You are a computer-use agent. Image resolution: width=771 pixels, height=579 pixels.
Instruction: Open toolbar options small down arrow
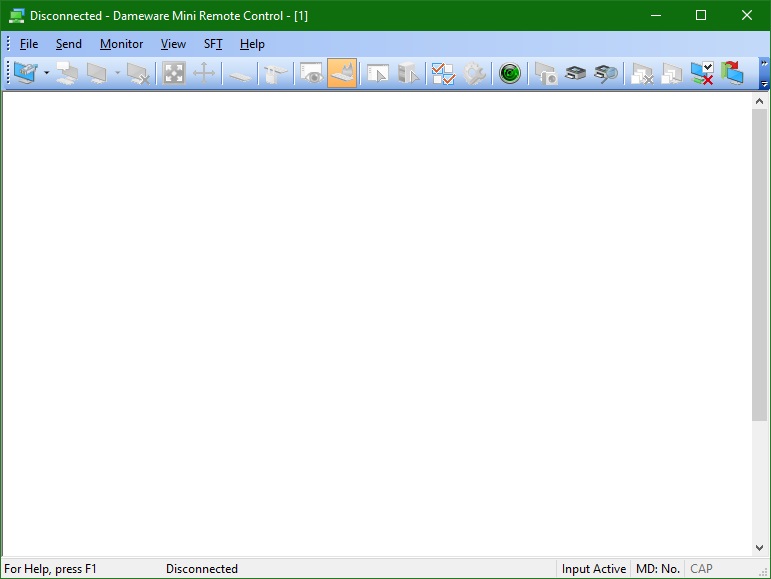(764, 84)
